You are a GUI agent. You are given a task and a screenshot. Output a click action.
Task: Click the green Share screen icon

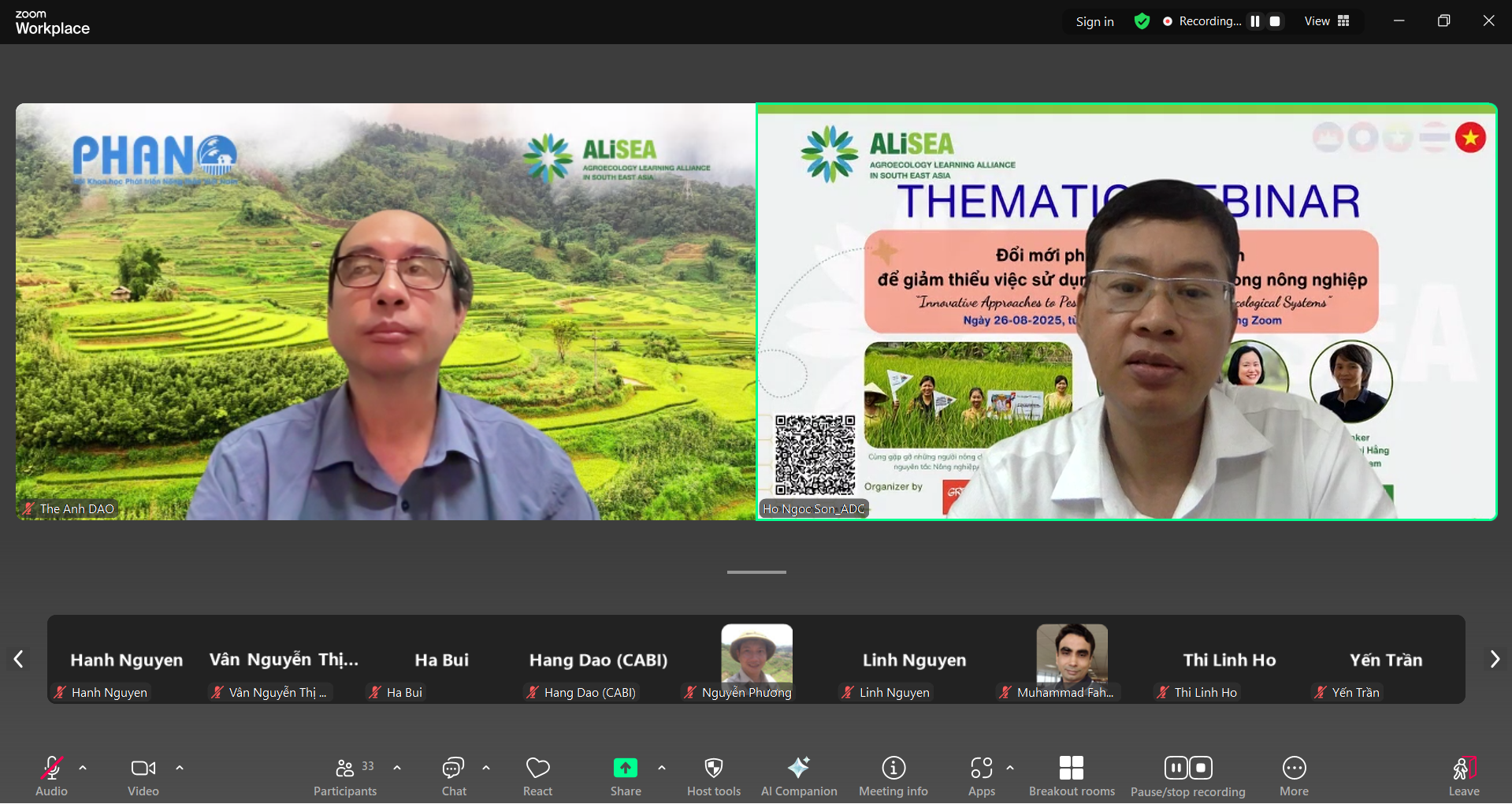coord(625,768)
